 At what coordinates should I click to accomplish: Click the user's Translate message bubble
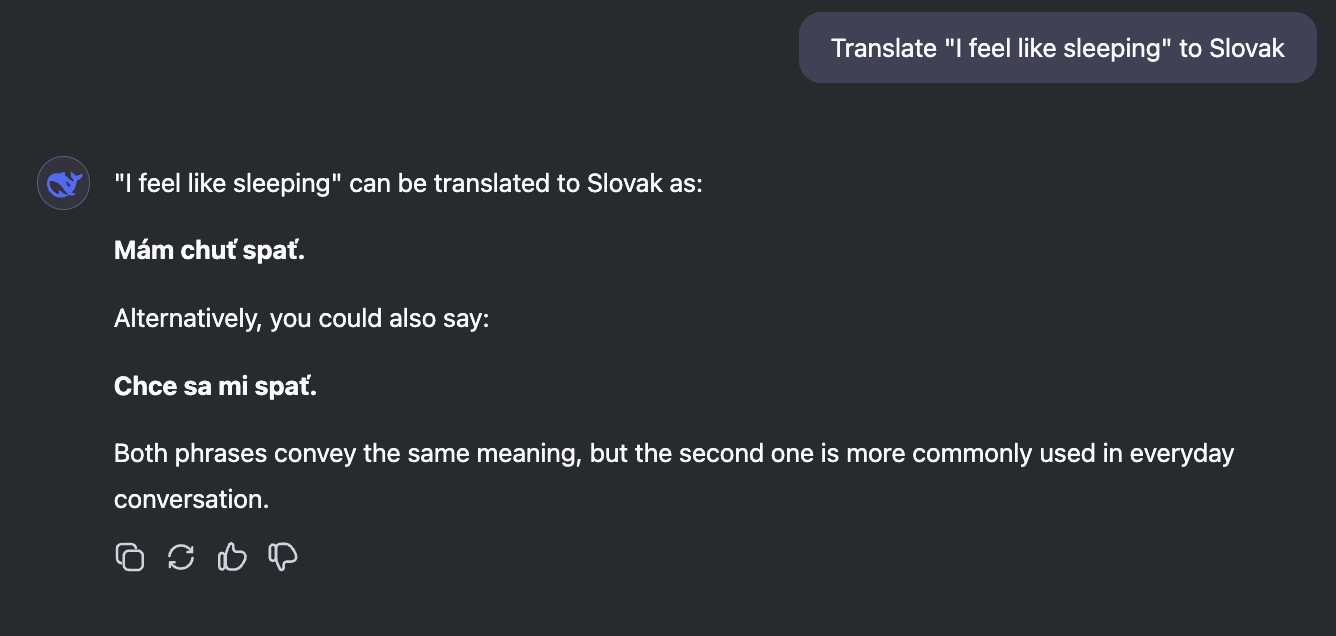[1057, 48]
